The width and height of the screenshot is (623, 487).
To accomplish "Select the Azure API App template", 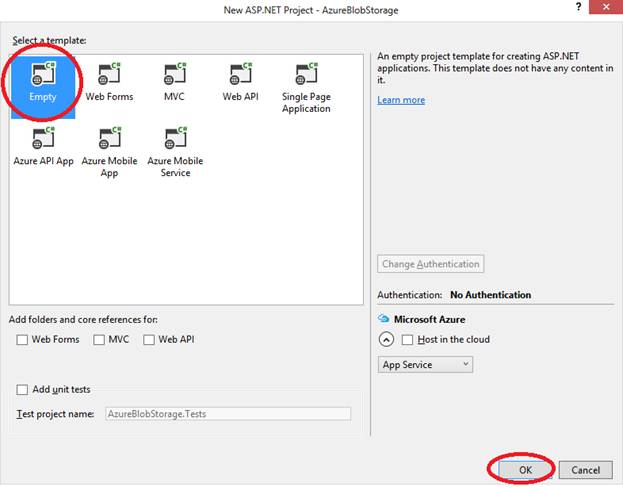I will point(43,147).
